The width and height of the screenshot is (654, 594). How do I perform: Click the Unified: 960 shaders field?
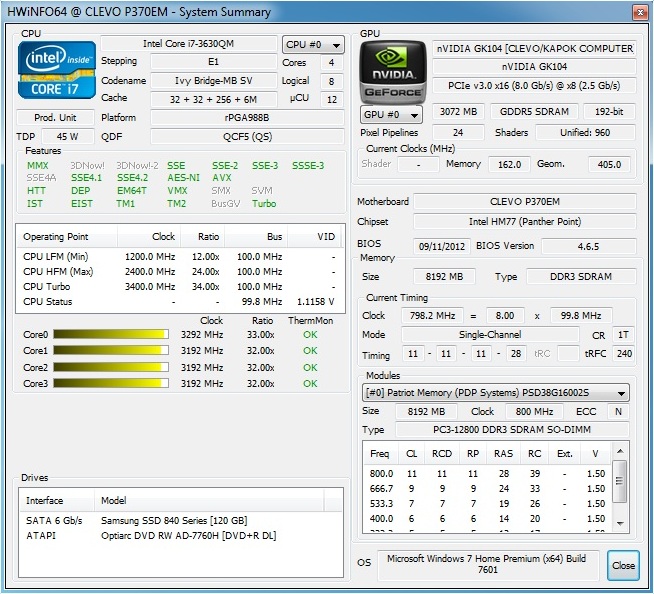(x=585, y=132)
